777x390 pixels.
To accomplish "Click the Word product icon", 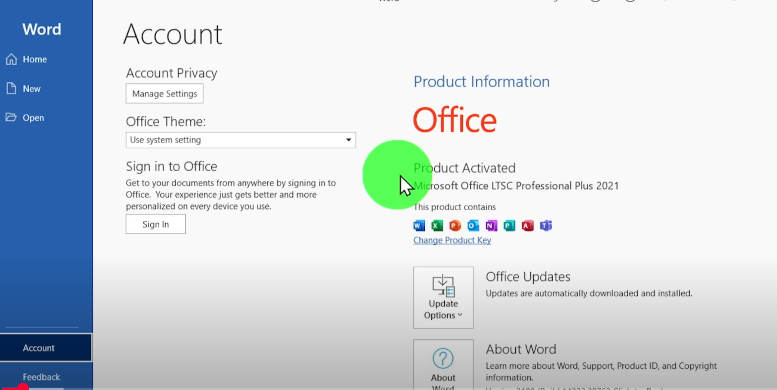I will tap(419, 225).
